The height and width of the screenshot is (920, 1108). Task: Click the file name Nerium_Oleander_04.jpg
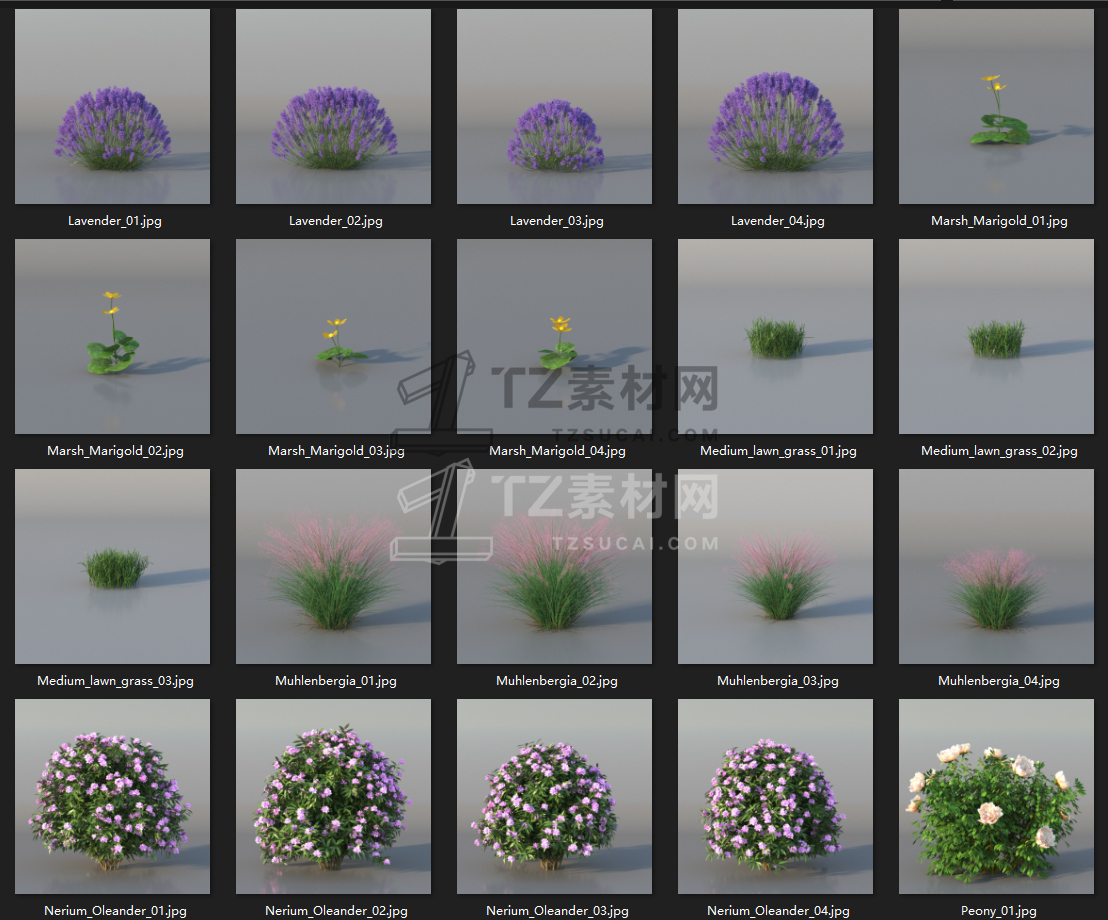778,911
